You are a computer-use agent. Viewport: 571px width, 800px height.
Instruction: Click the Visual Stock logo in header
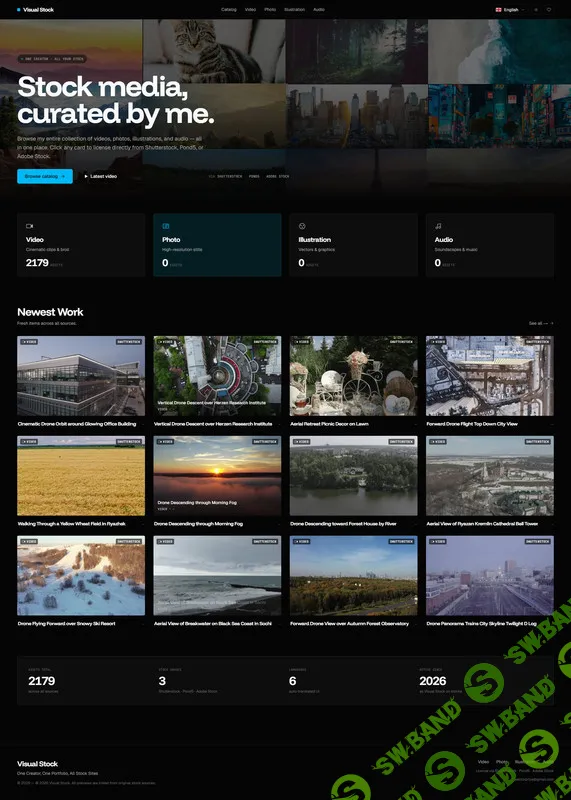tap(35, 10)
